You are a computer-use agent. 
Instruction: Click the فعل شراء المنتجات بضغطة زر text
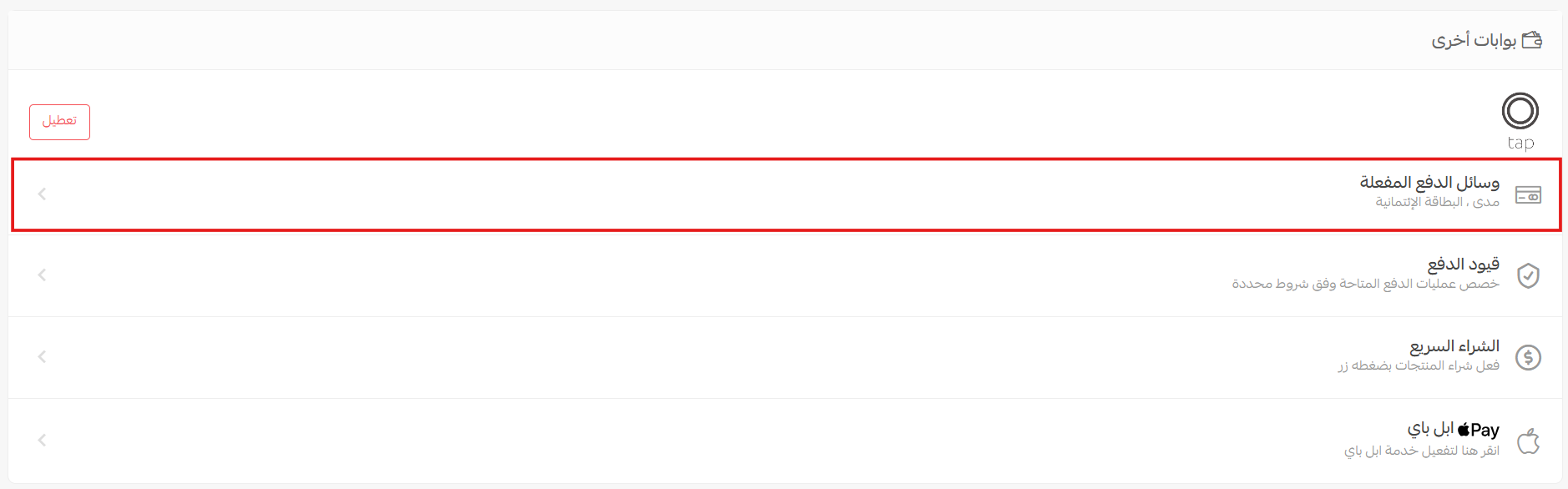coord(1419,365)
